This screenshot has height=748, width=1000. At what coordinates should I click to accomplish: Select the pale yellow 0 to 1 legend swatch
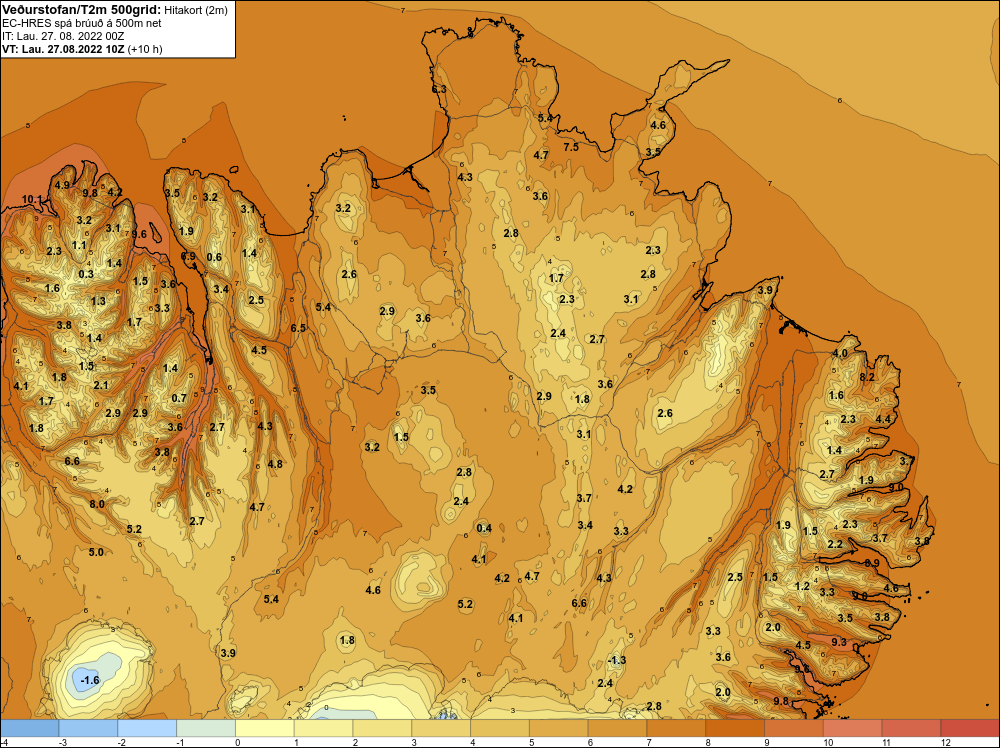tap(265, 728)
